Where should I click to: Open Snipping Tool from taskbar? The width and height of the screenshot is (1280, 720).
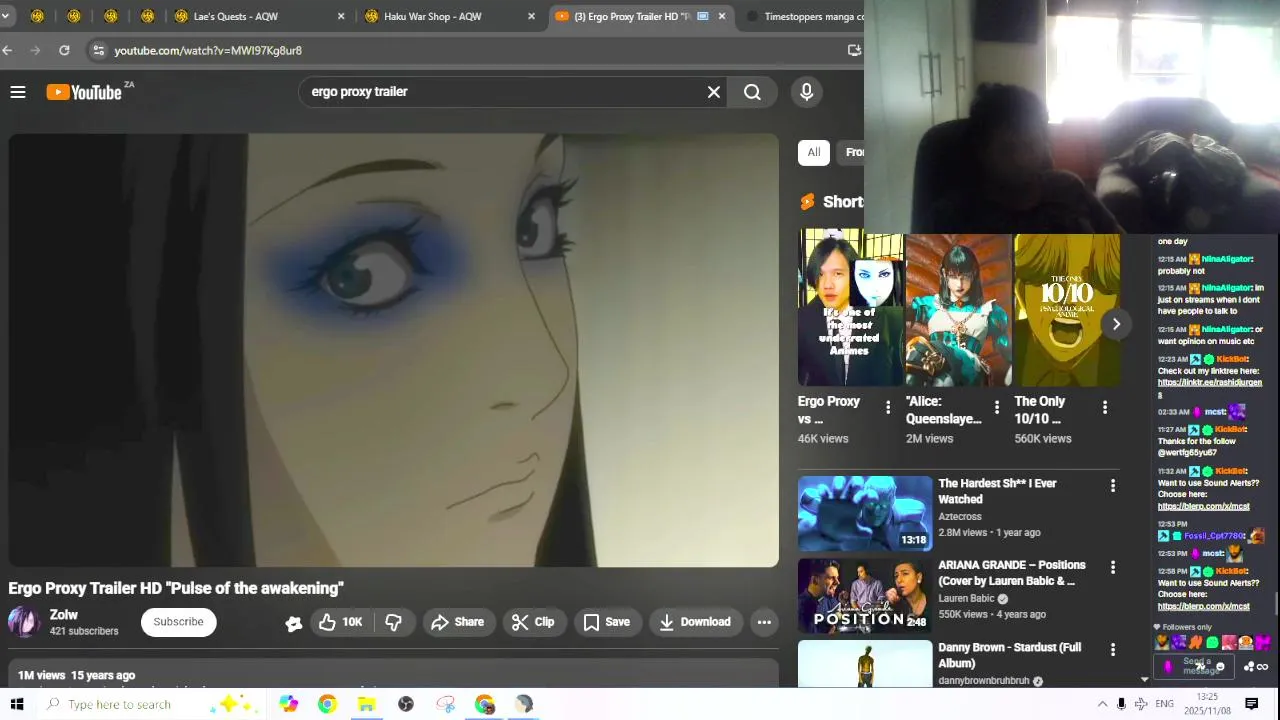click(x=446, y=704)
